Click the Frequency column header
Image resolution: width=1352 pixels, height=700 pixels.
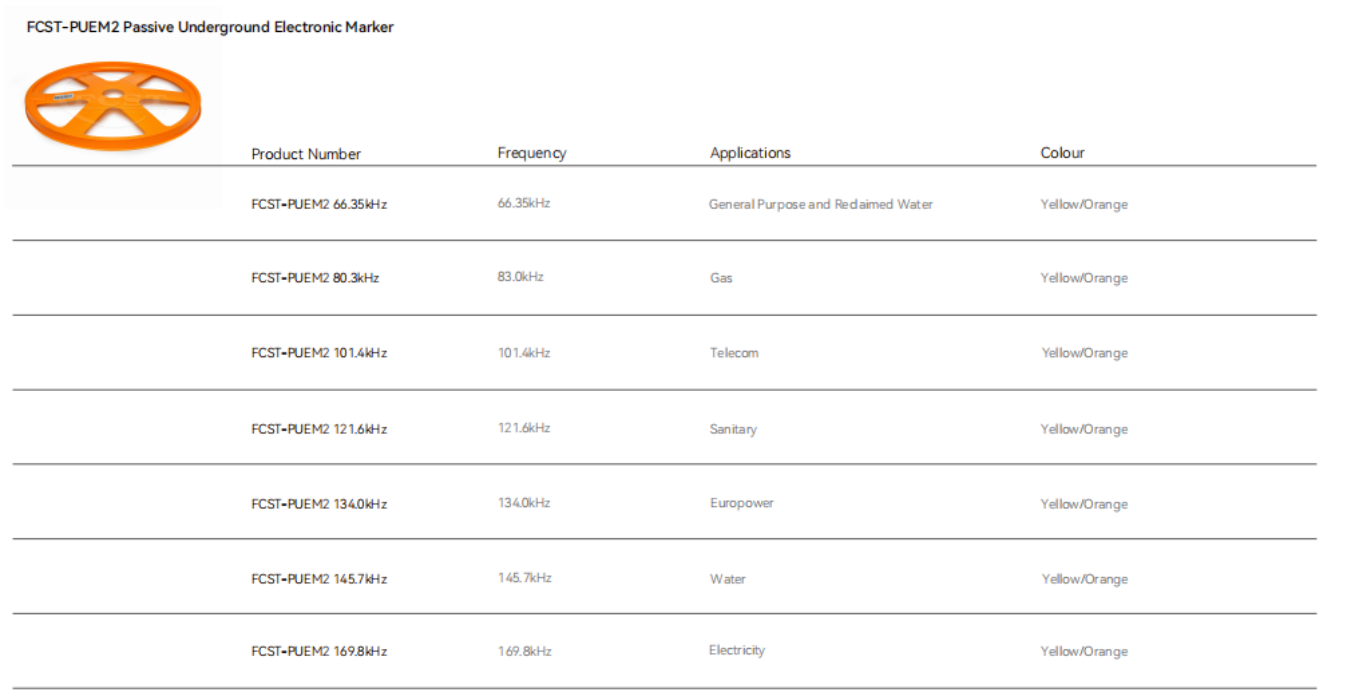coord(531,153)
